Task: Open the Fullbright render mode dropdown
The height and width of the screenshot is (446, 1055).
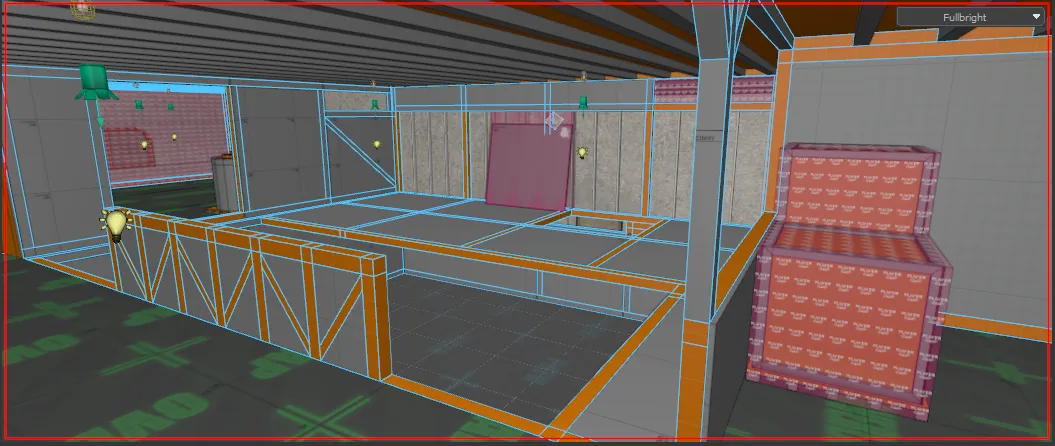Action: pyautogui.click(x=970, y=17)
